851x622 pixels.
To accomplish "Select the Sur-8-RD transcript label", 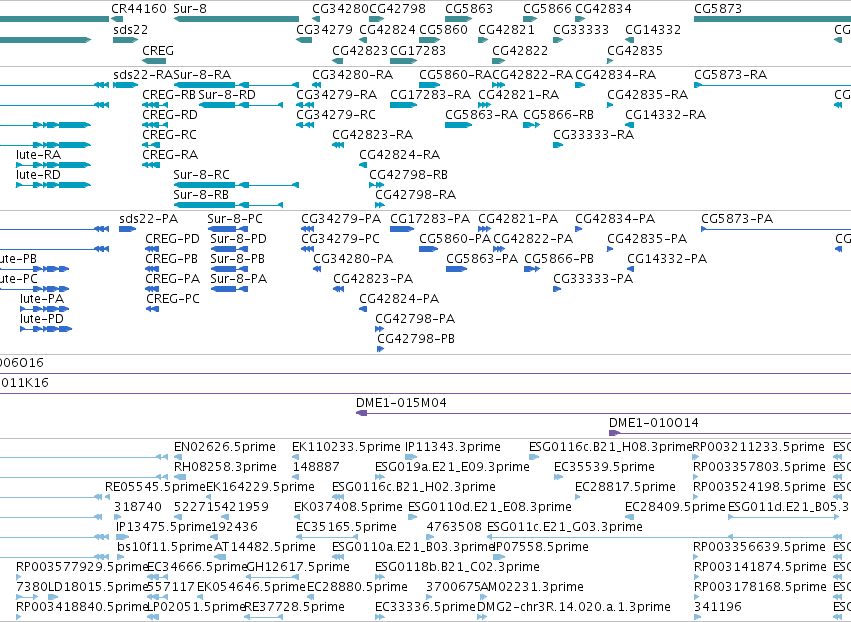I will click(227, 94).
